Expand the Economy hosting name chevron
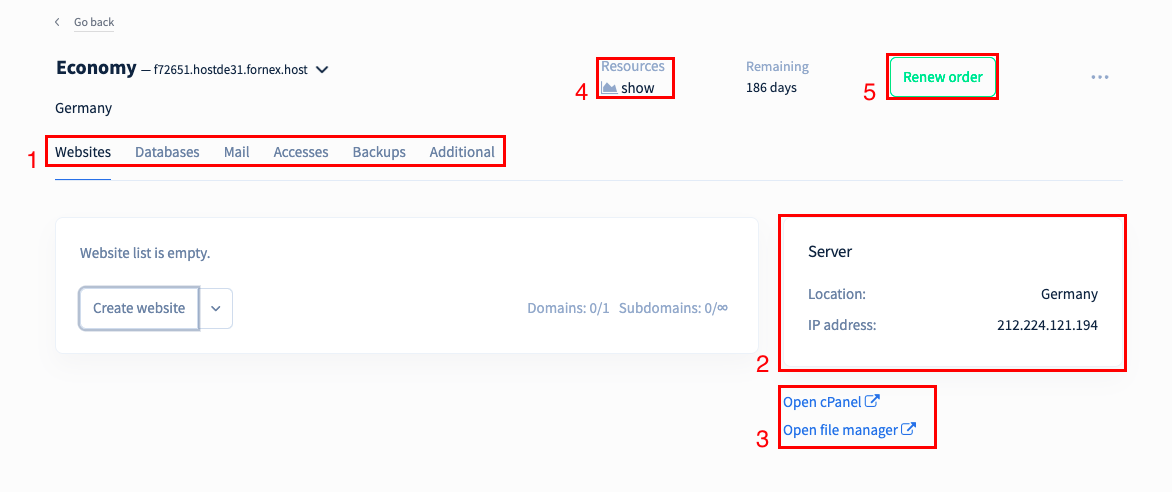The image size is (1172, 492). pos(322,70)
